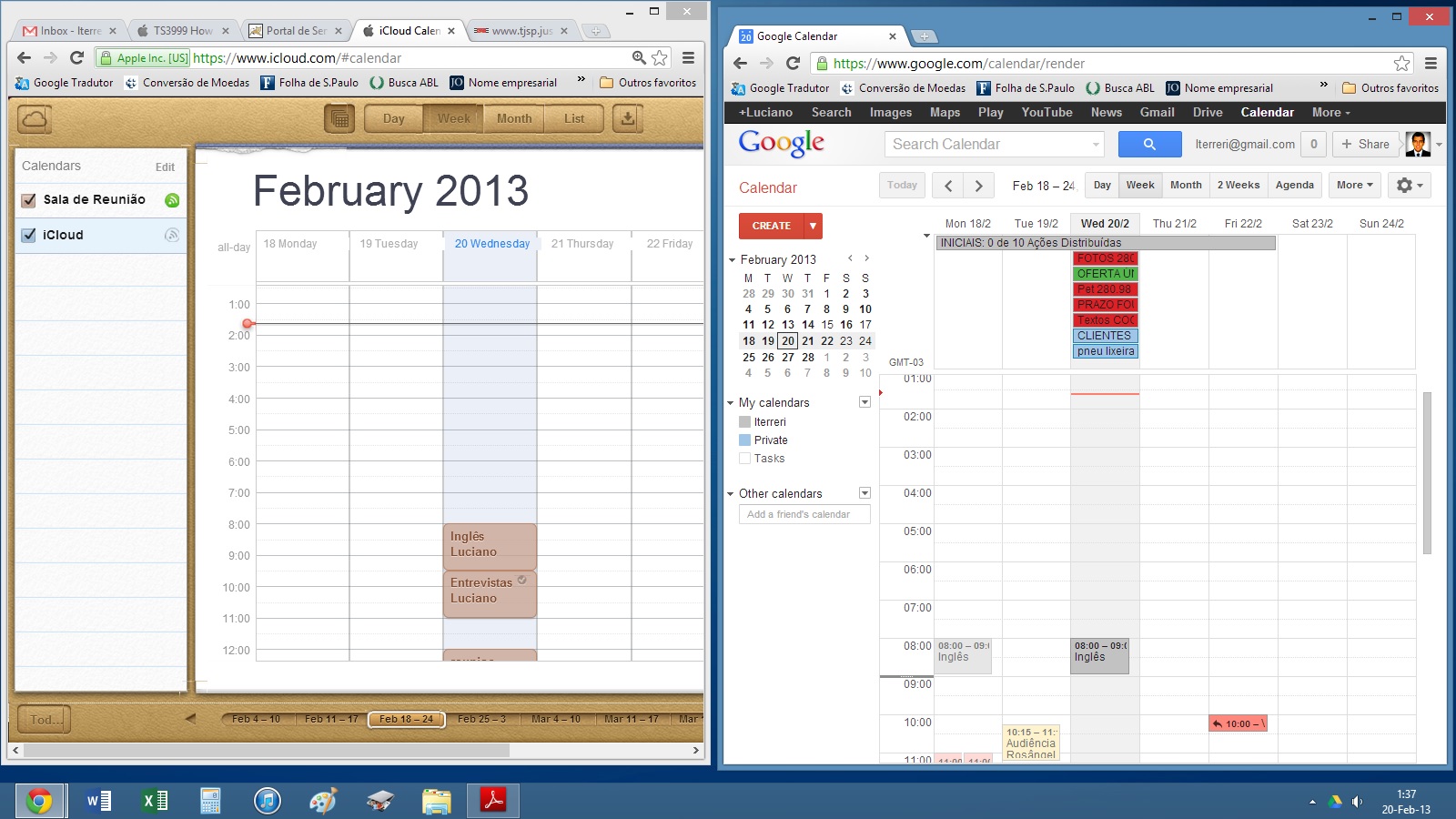Open Other calendars options dropdown
The image size is (1456, 819).
[864, 493]
